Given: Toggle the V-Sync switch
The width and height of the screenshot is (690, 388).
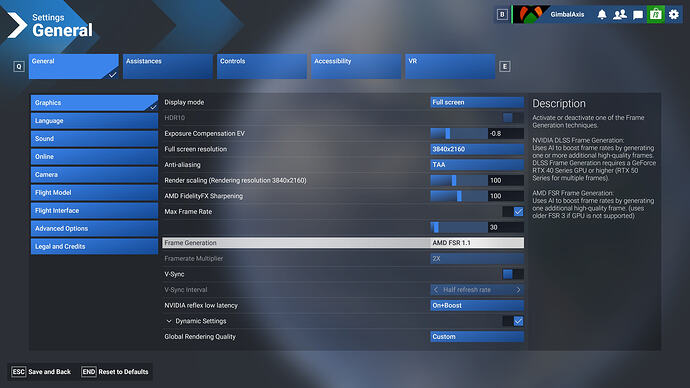Looking at the screenshot, I should coord(513,274).
